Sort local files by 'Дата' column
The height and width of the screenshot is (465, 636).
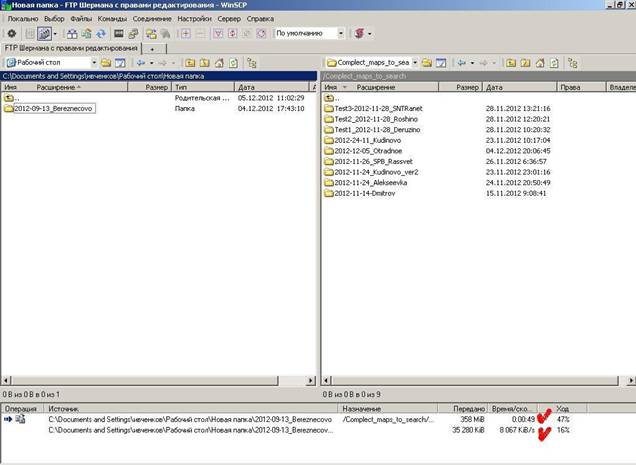coord(272,87)
